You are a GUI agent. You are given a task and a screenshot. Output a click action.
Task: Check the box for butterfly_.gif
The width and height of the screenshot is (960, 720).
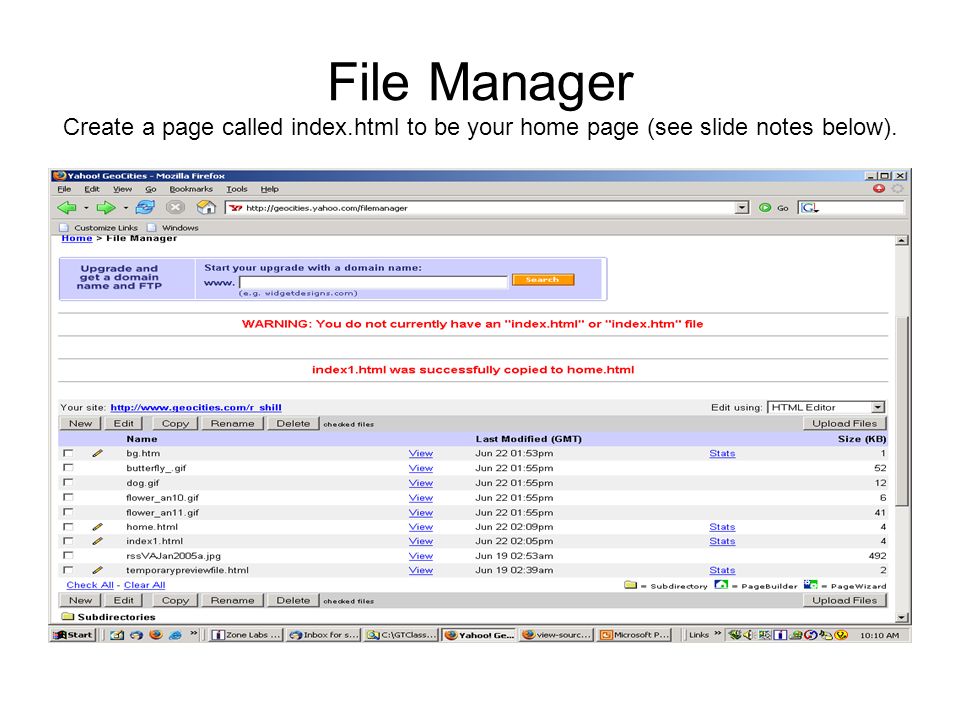pos(68,468)
